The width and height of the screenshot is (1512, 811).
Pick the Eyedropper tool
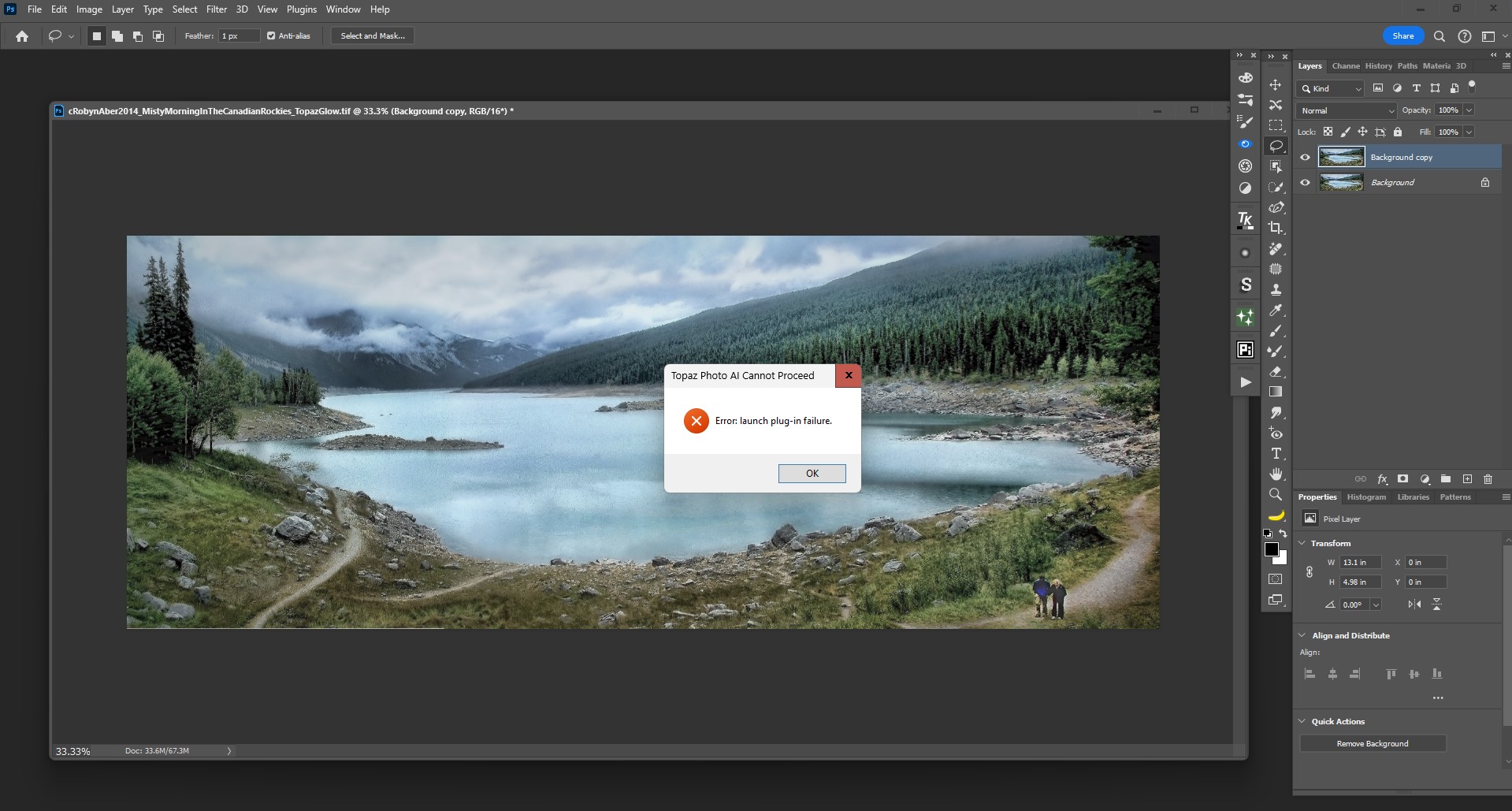tap(1275, 310)
